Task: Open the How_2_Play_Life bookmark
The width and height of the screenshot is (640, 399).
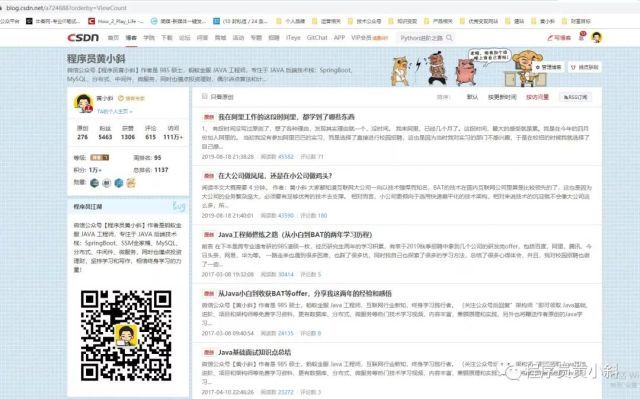Action: (x=116, y=21)
